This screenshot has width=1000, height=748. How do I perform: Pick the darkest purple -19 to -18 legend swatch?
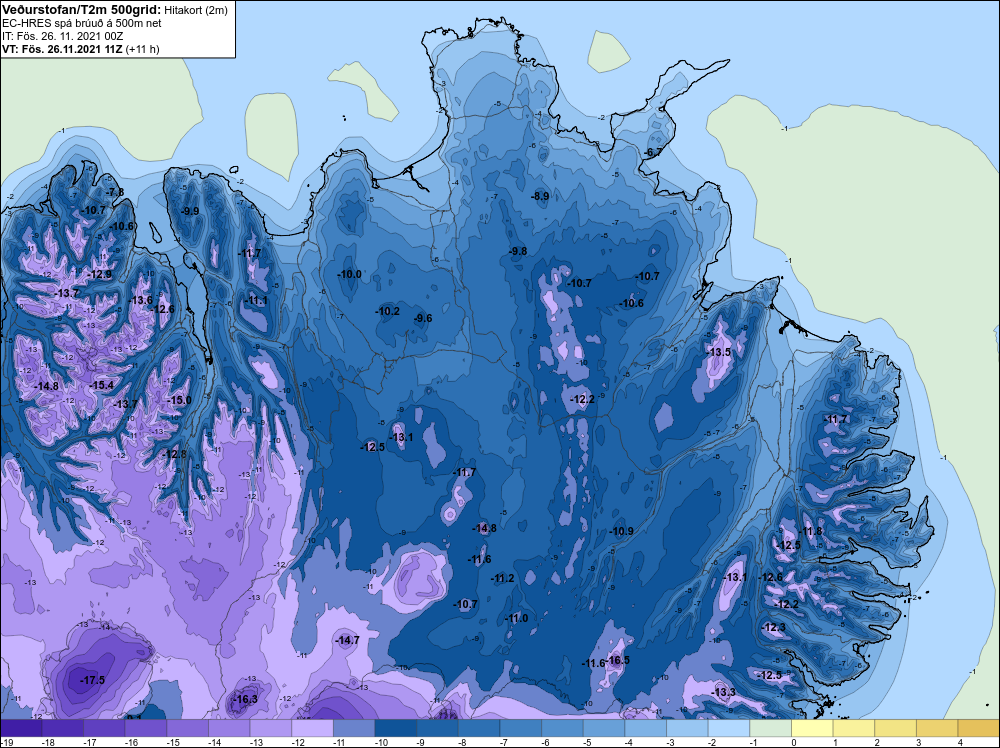[21, 728]
